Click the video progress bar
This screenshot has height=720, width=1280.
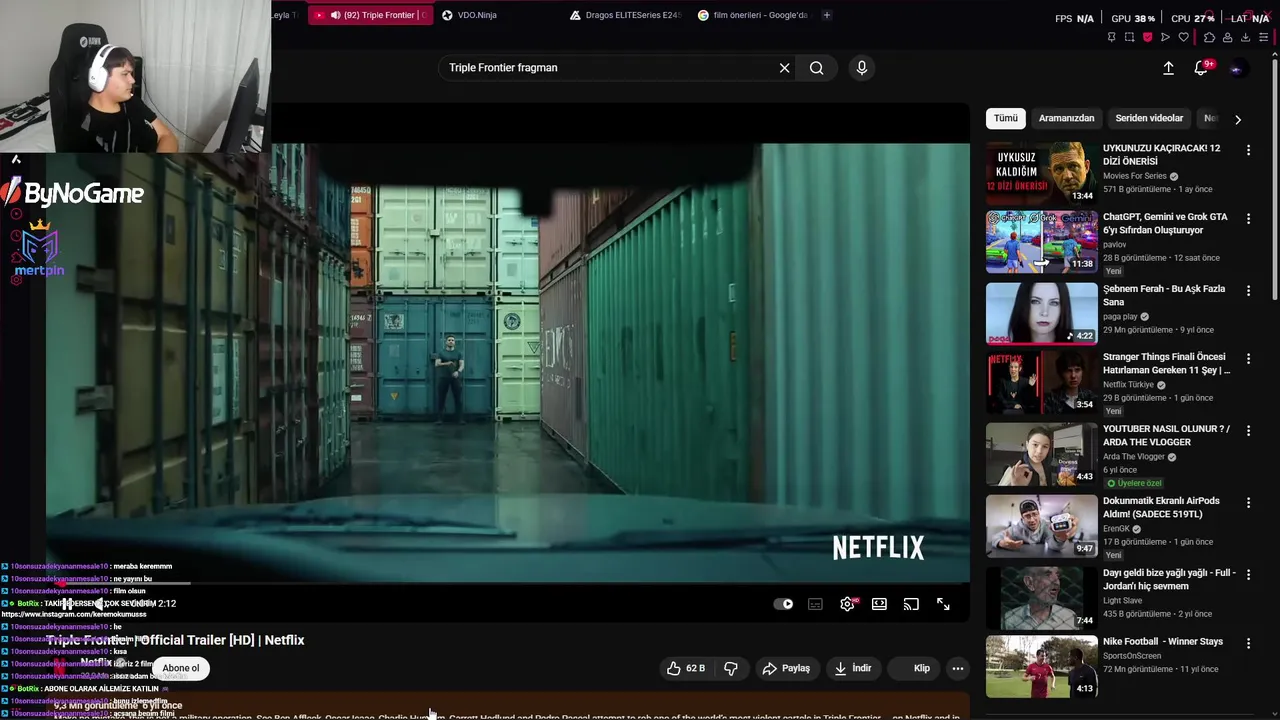[x=508, y=583]
